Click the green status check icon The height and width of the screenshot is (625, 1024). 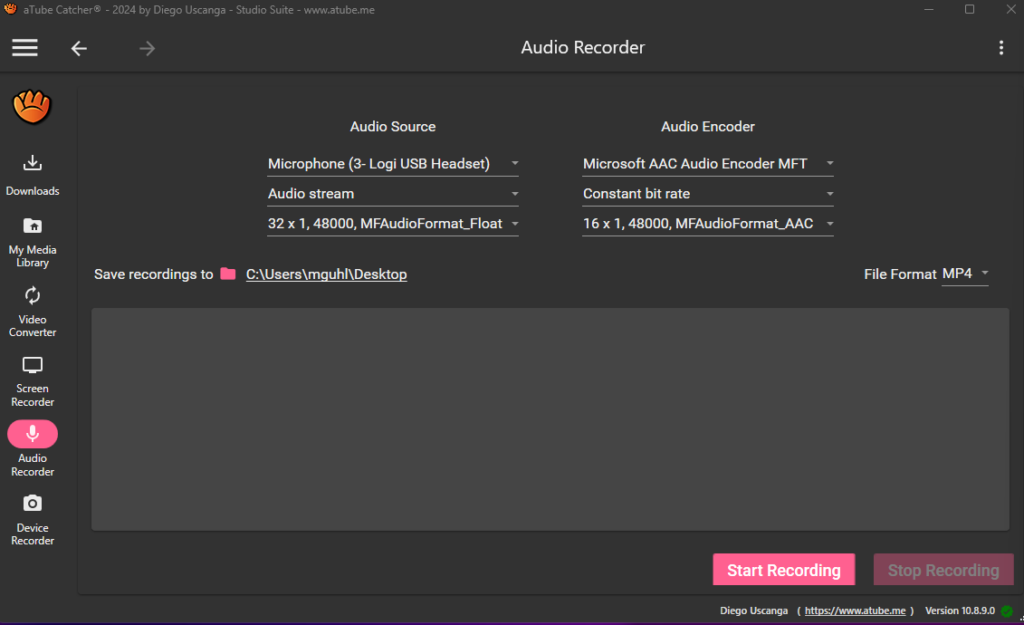click(x=1007, y=611)
